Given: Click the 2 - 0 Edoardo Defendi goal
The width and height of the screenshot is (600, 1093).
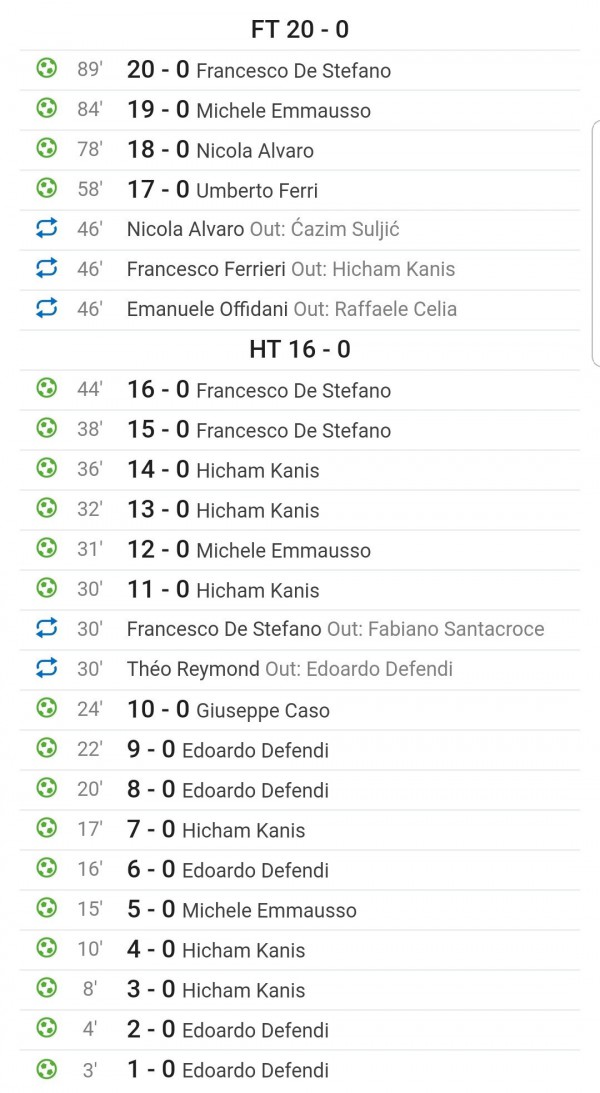Looking at the screenshot, I should [x=227, y=1030].
